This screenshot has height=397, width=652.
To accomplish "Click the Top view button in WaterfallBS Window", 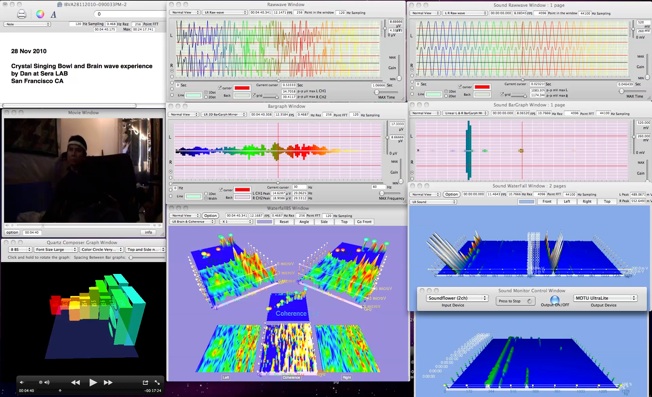I will click(x=344, y=222).
